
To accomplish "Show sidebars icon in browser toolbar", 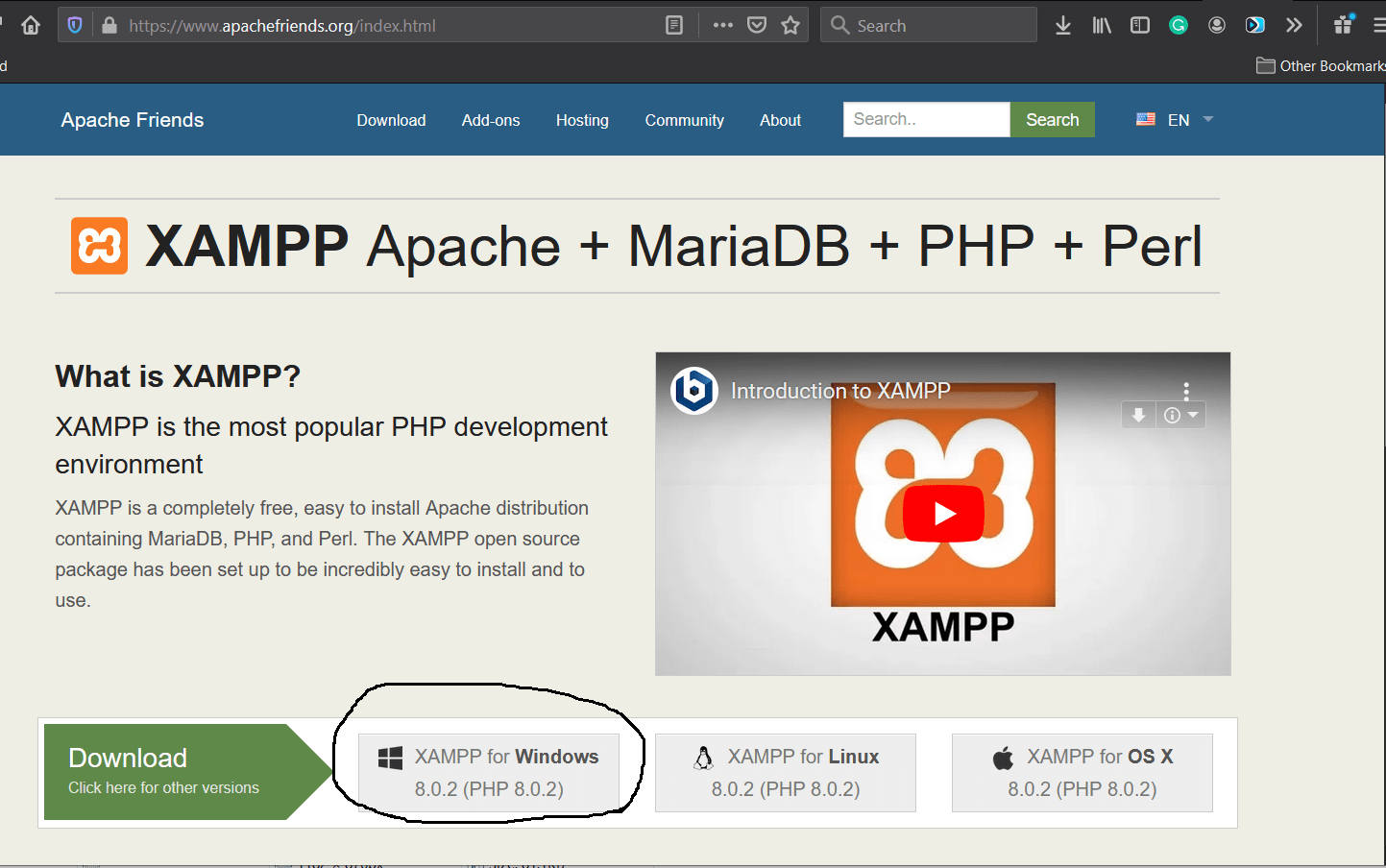I will tap(1140, 25).
